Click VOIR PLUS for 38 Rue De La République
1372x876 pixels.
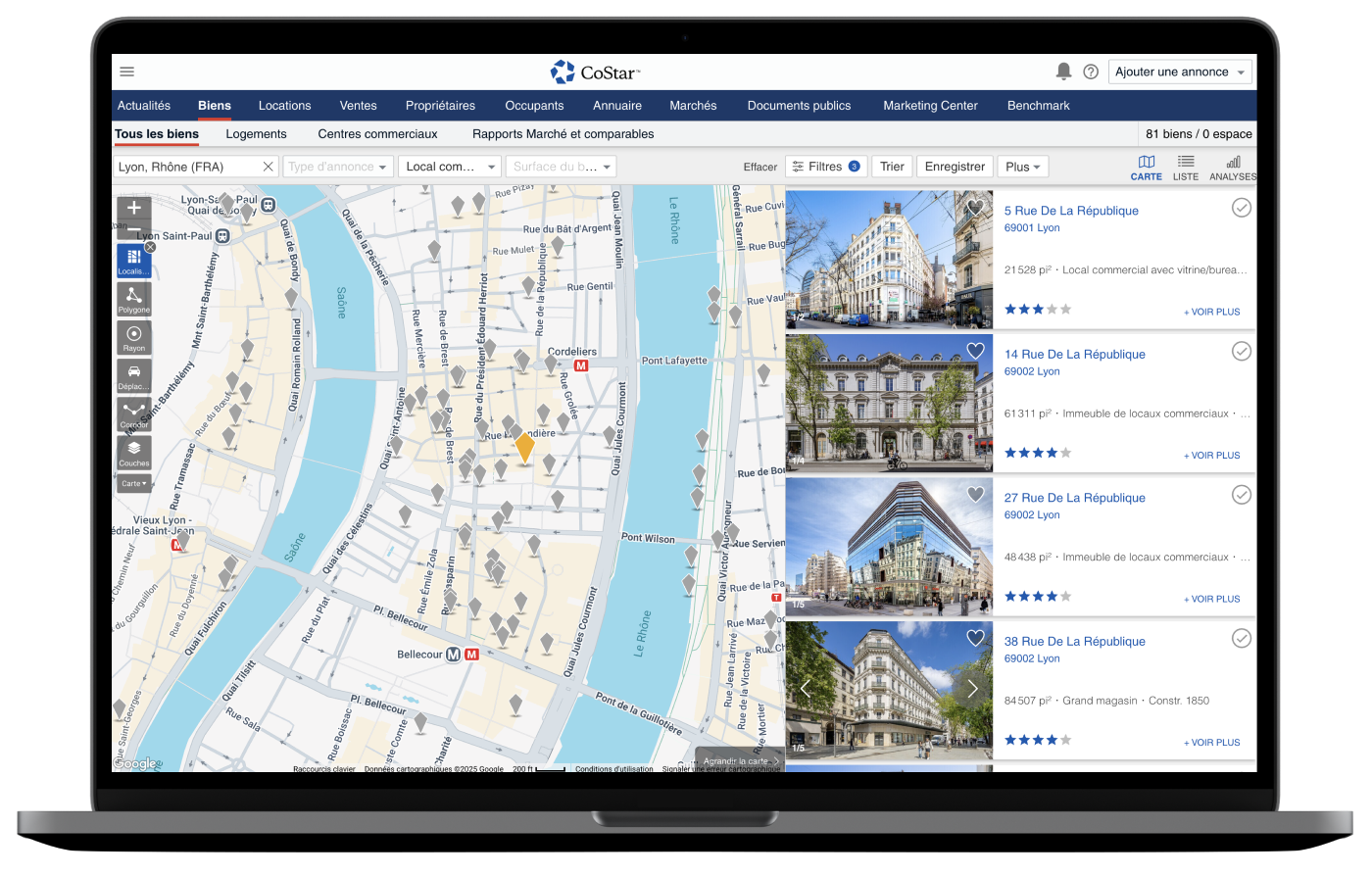[1211, 743]
